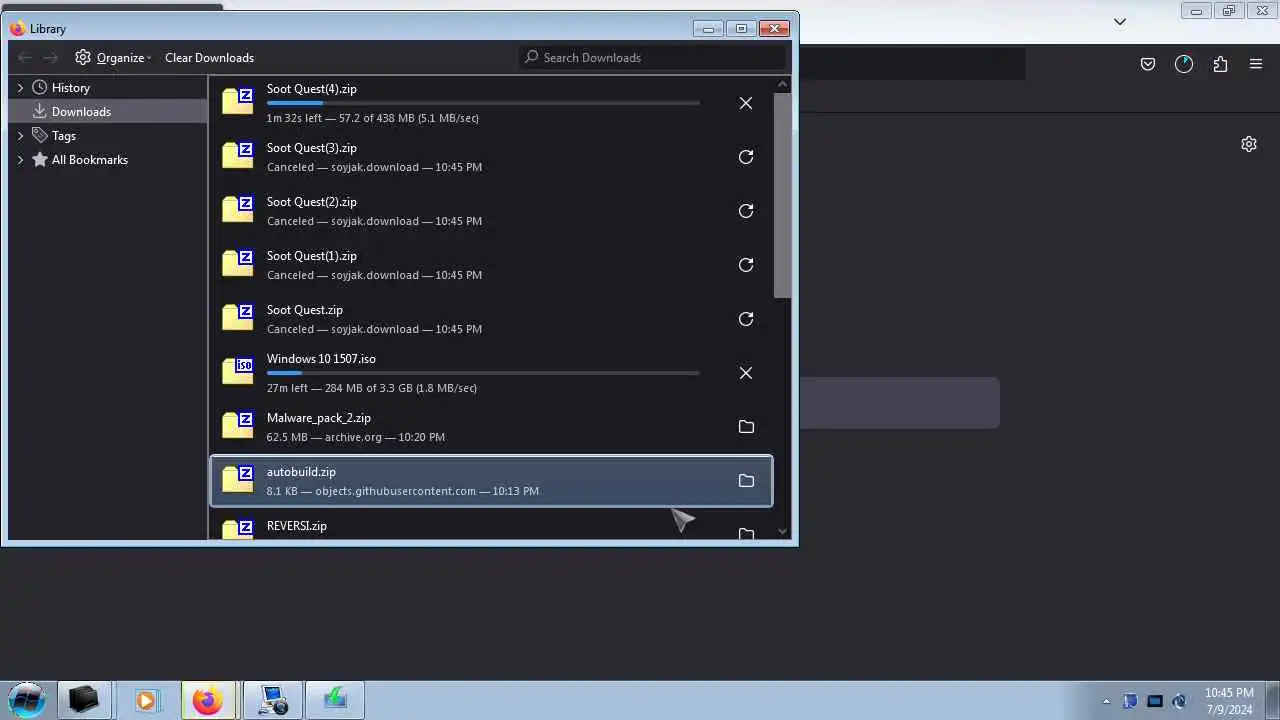Screen dimensions: 1280x720
Task: Click the network computers taskbar icon
Action: click(272, 701)
